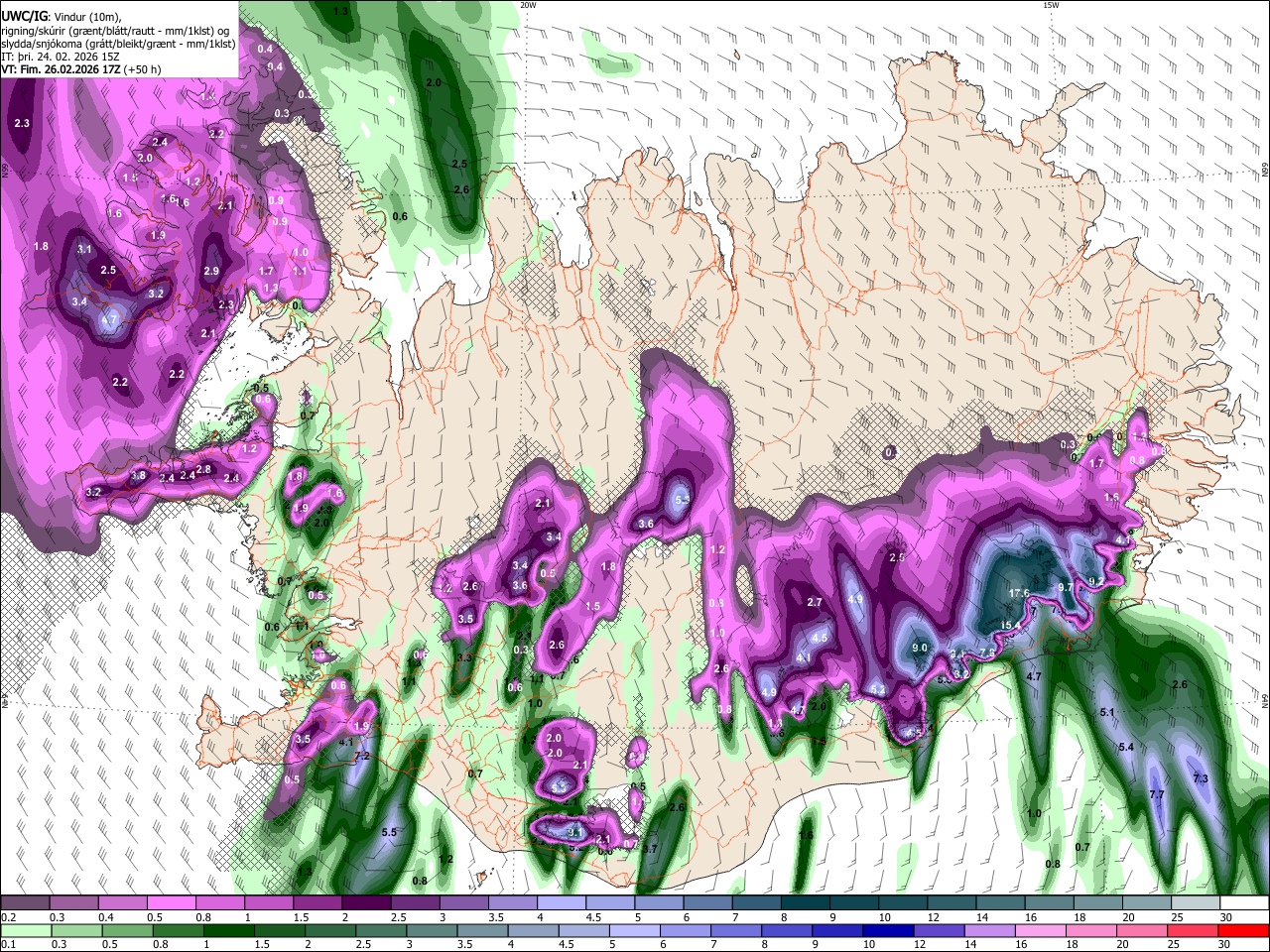Select upper legend white swatch starting at 30
Viewport: 1270px width, 952px height.
click(x=1245, y=903)
